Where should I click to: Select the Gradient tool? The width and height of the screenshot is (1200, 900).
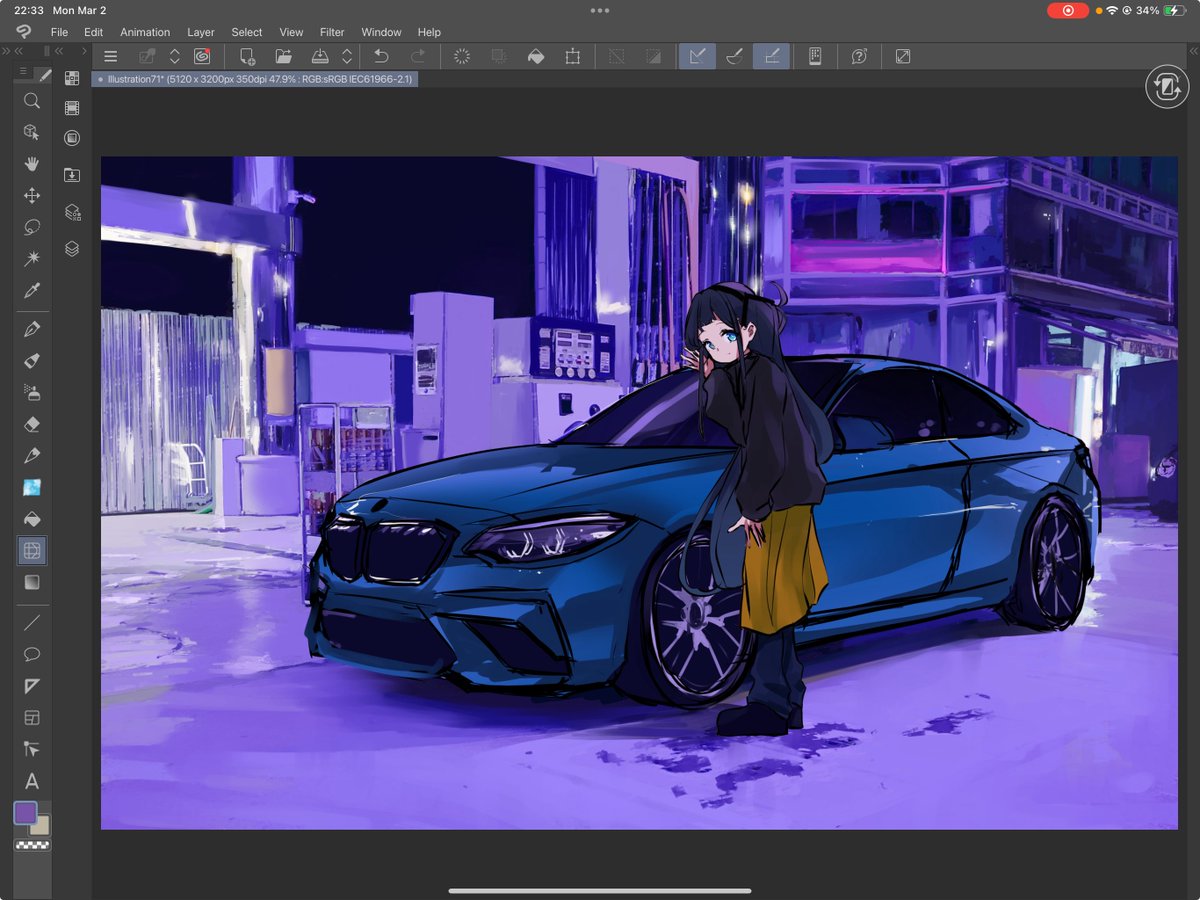tap(32, 583)
